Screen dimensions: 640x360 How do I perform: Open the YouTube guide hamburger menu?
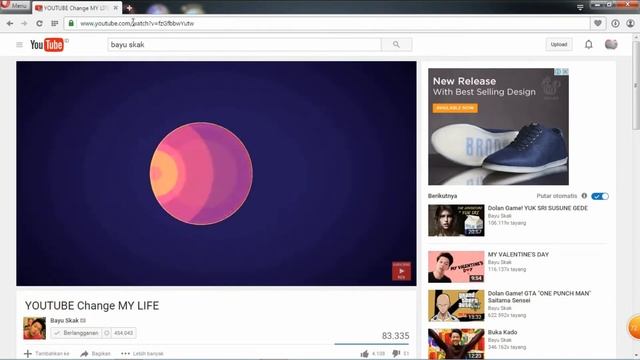19,44
